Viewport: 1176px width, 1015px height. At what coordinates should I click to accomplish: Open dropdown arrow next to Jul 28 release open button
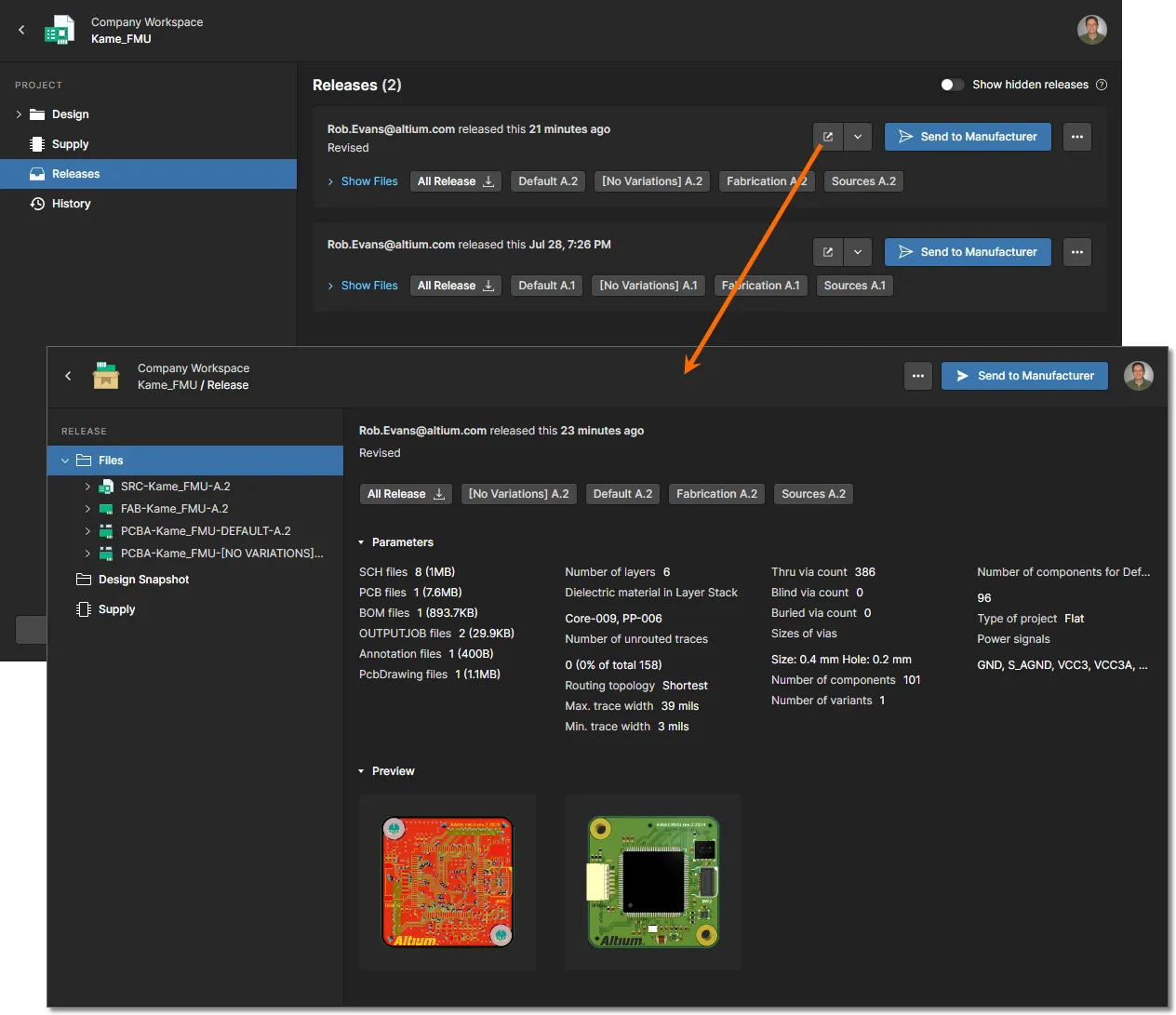pos(858,252)
